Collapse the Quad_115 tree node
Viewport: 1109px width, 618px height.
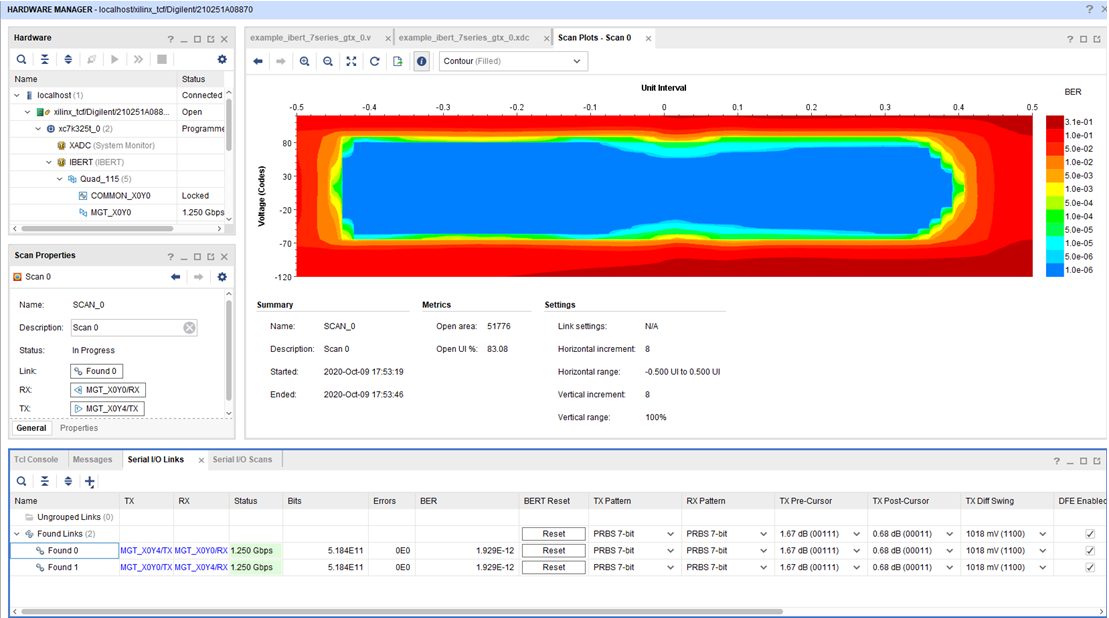point(59,179)
